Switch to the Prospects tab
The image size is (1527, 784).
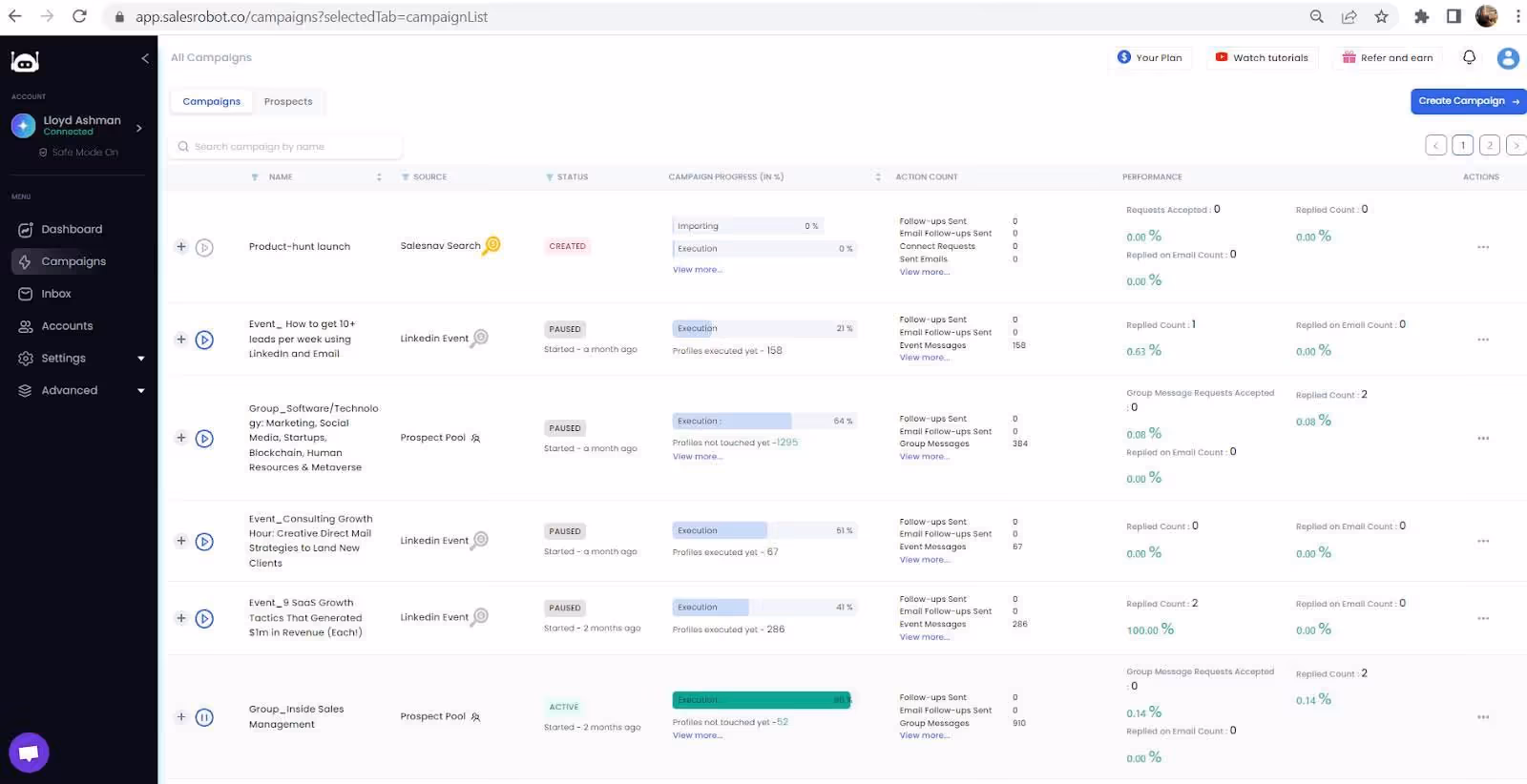pyautogui.click(x=288, y=101)
